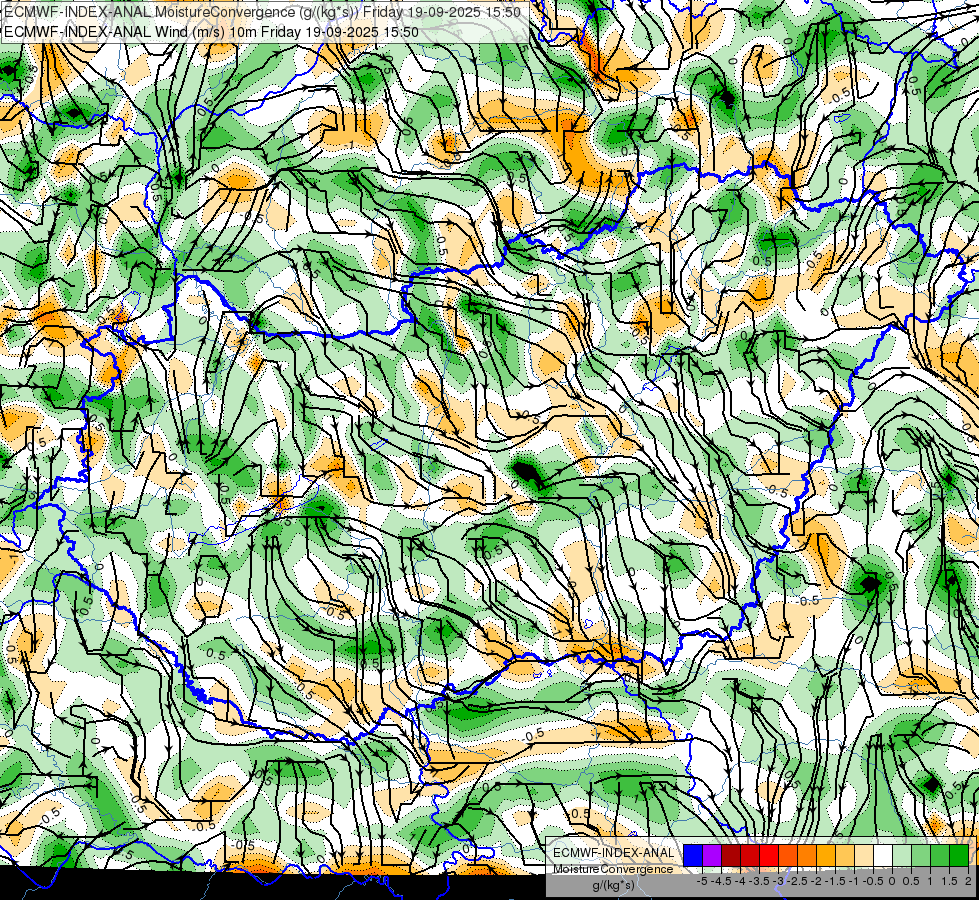Choose the pale peach swatch left of -0.5
Viewport: 979px width, 900px height.
(863, 855)
